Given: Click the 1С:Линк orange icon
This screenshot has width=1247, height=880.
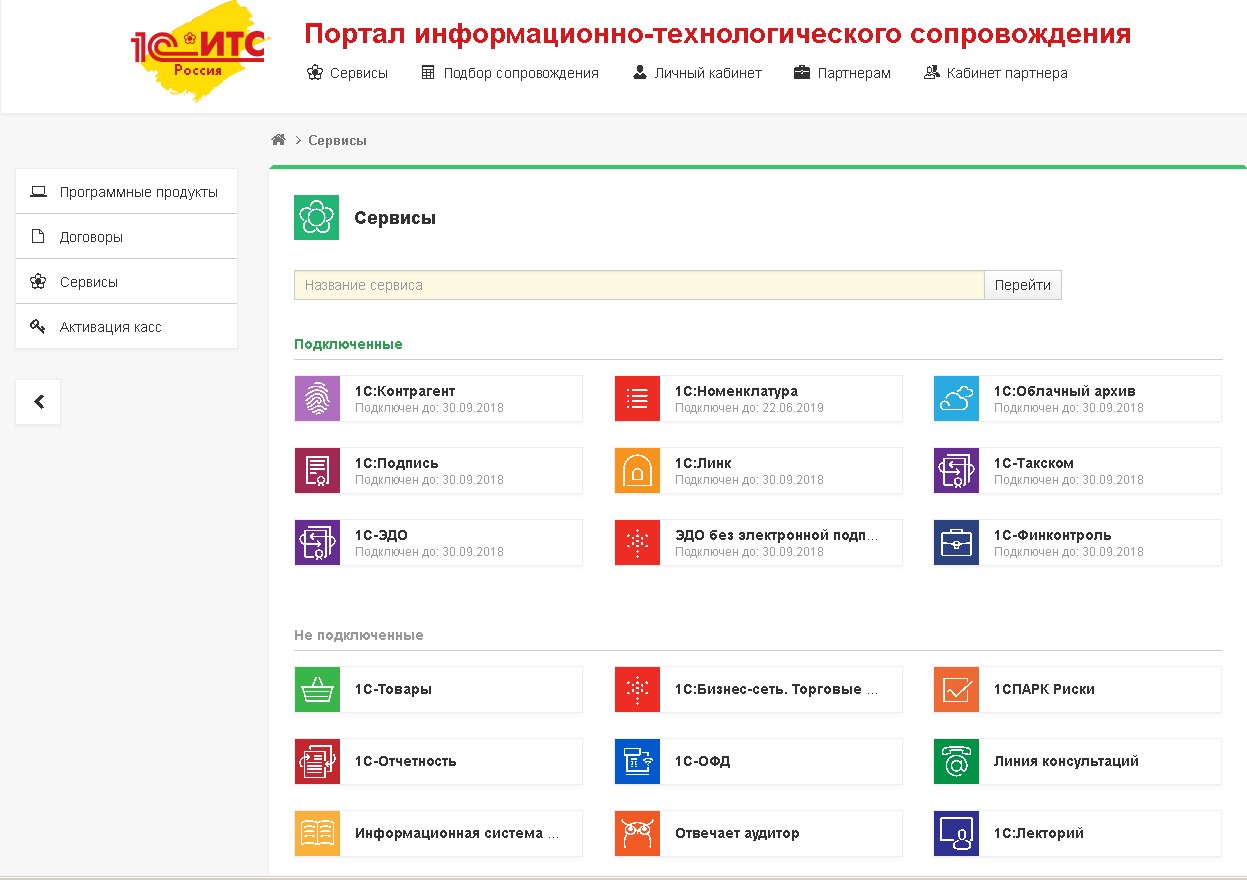Looking at the screenshot, I should click(637, 470).
